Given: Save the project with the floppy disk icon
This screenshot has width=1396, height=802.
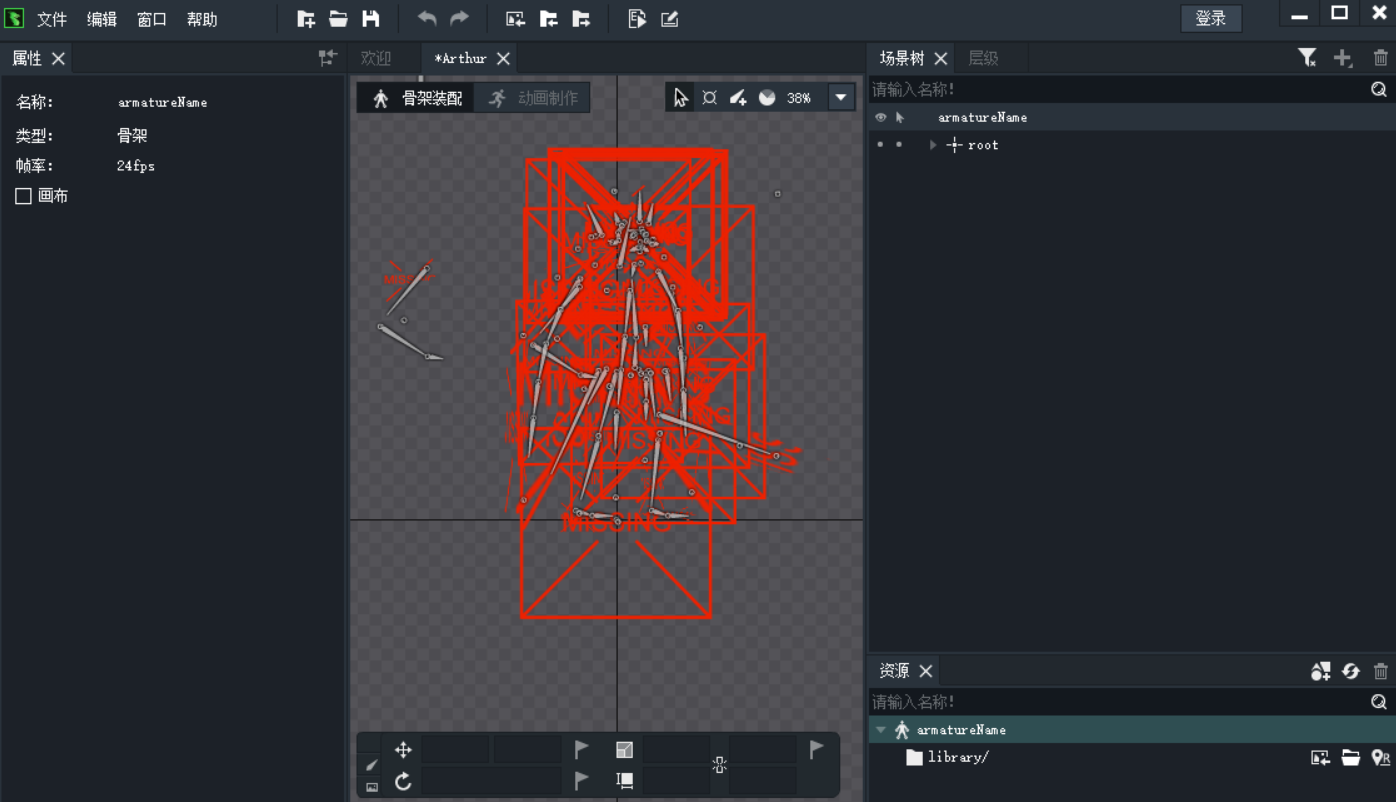Looking at the screenshot, I should point(371,19).
